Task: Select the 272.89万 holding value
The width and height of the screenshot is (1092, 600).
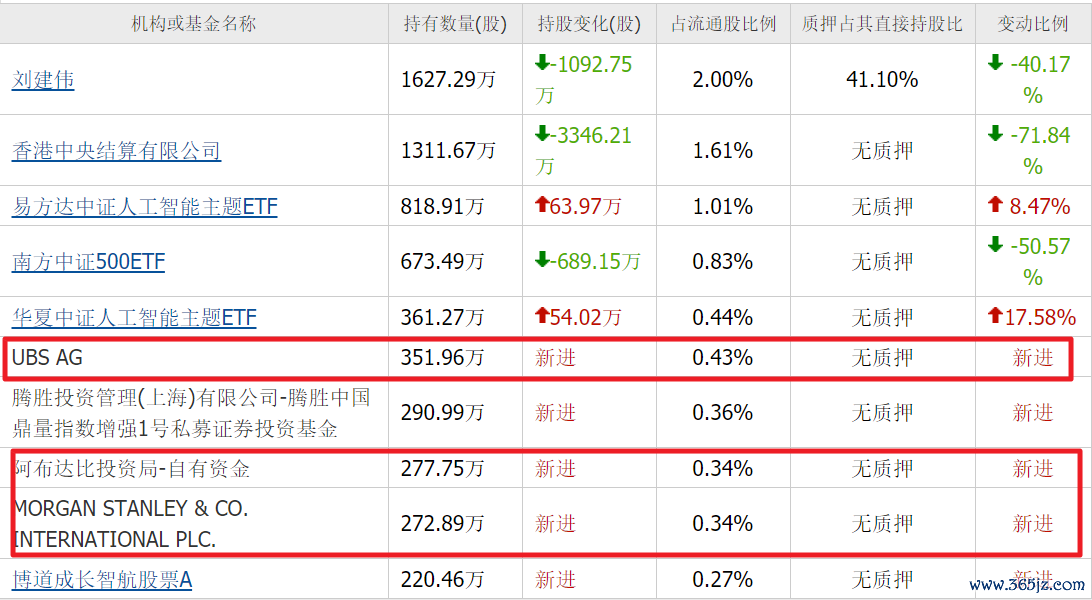Action: (442, 523)
